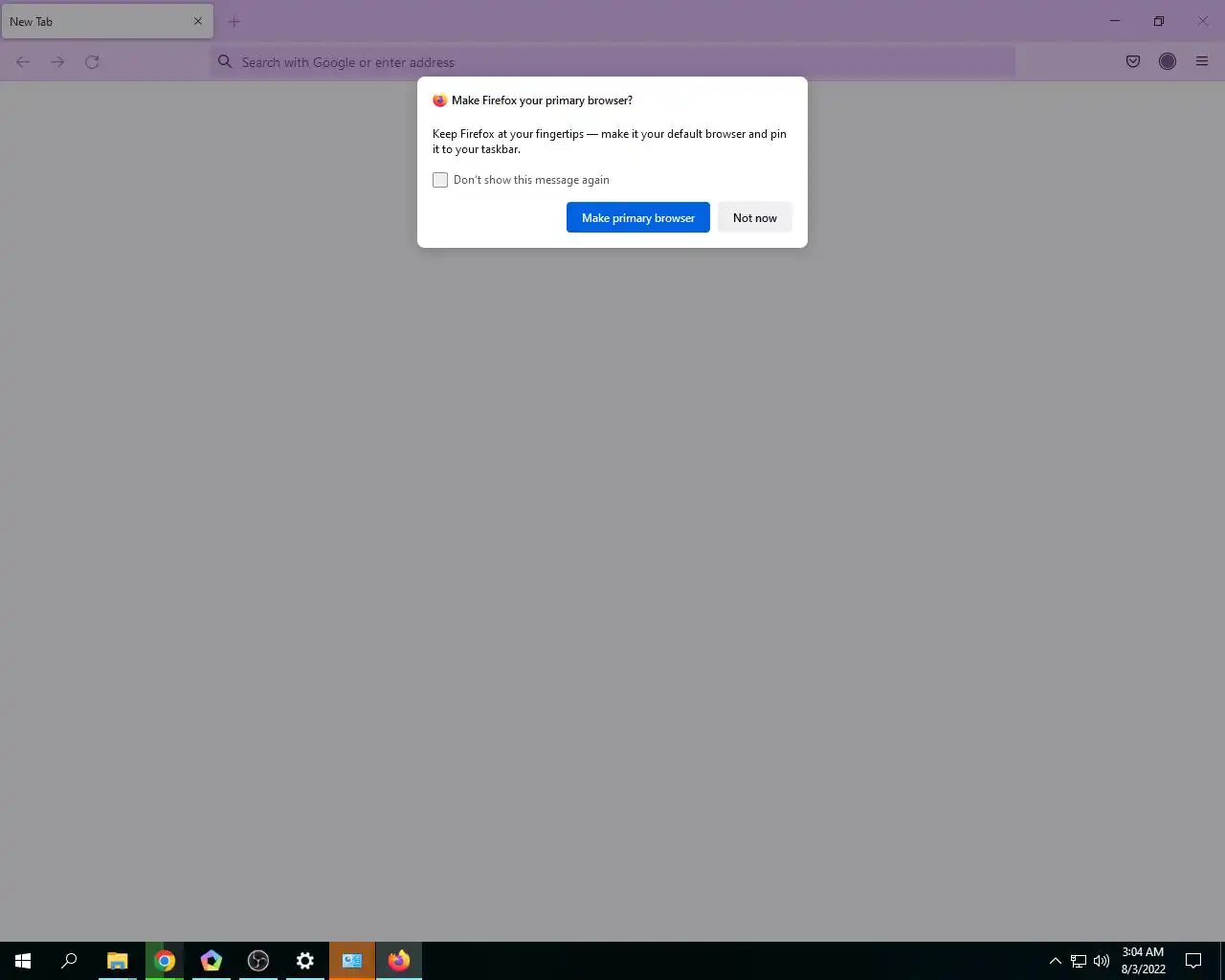The width and height of the screenshot is (1225, 980).
Task: Switch to Google Chrome in taskbar
Action: coord(165,961)
